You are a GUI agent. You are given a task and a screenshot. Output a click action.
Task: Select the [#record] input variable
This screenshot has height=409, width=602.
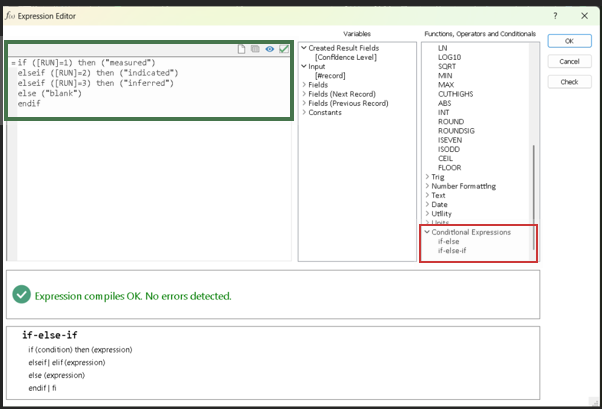(330, 76)
